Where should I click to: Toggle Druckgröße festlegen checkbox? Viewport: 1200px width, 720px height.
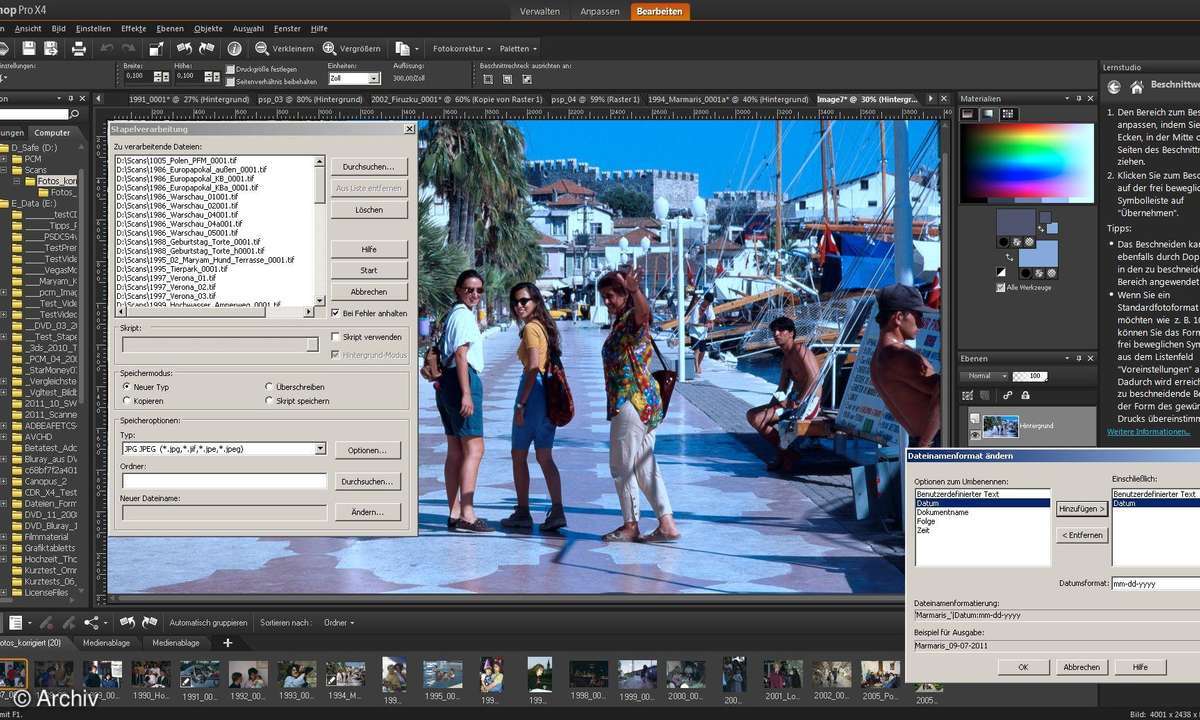[230, 70]
